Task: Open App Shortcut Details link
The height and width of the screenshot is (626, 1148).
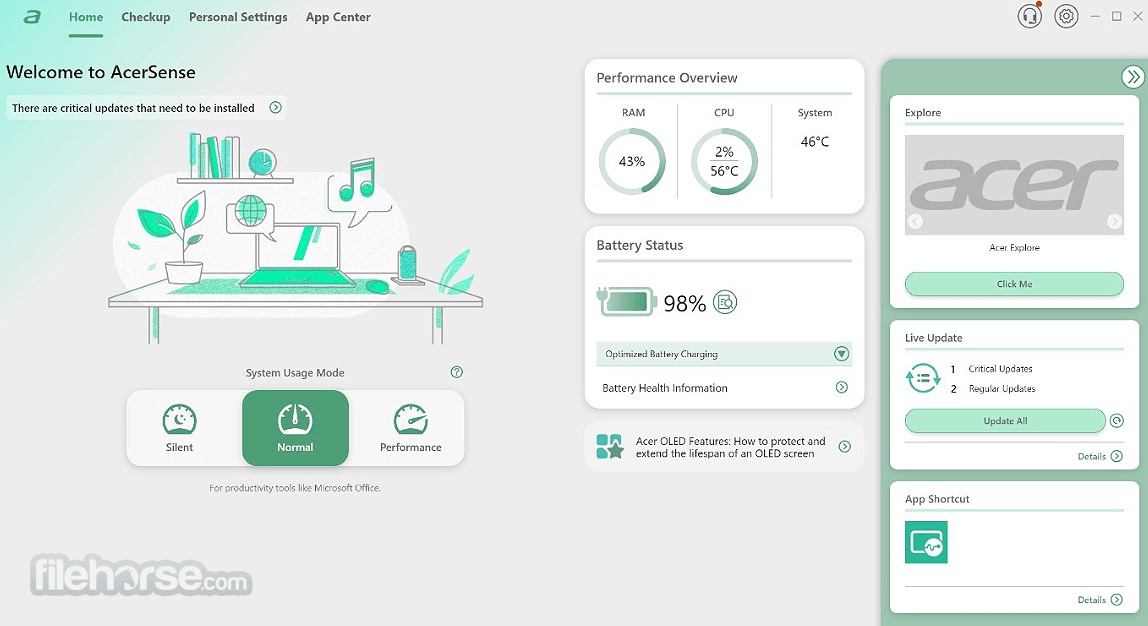Action: pos(1100,600)
